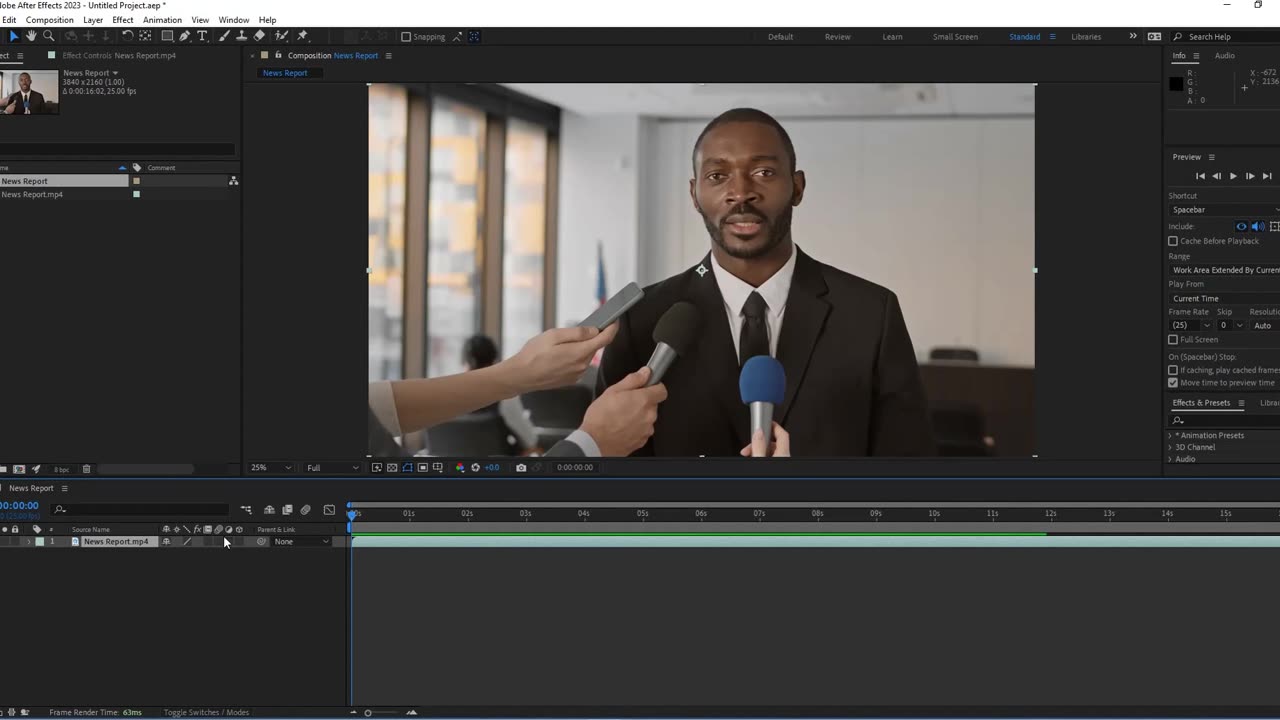1280x720 pixels.
Task: Open the Full resolution dropdown
Action: tap(332, 467)
